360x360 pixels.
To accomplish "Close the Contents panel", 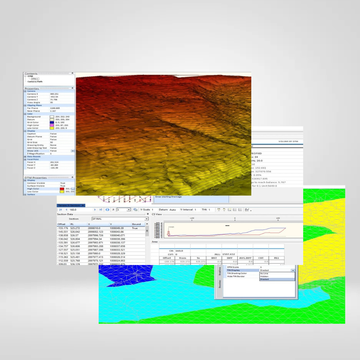I will (72, 73).
